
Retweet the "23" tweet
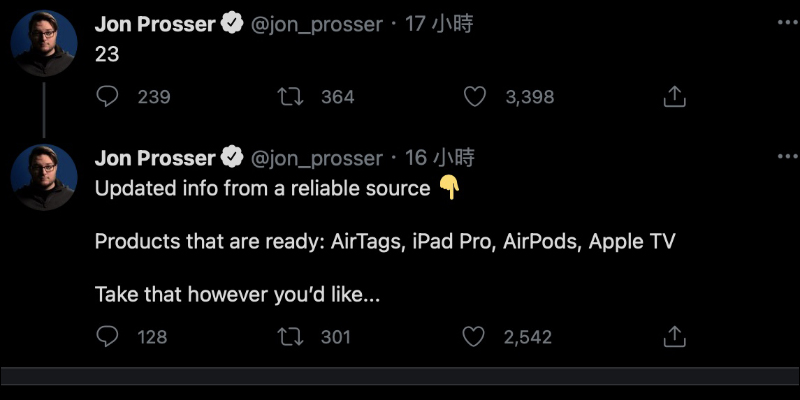coord(290,96)
